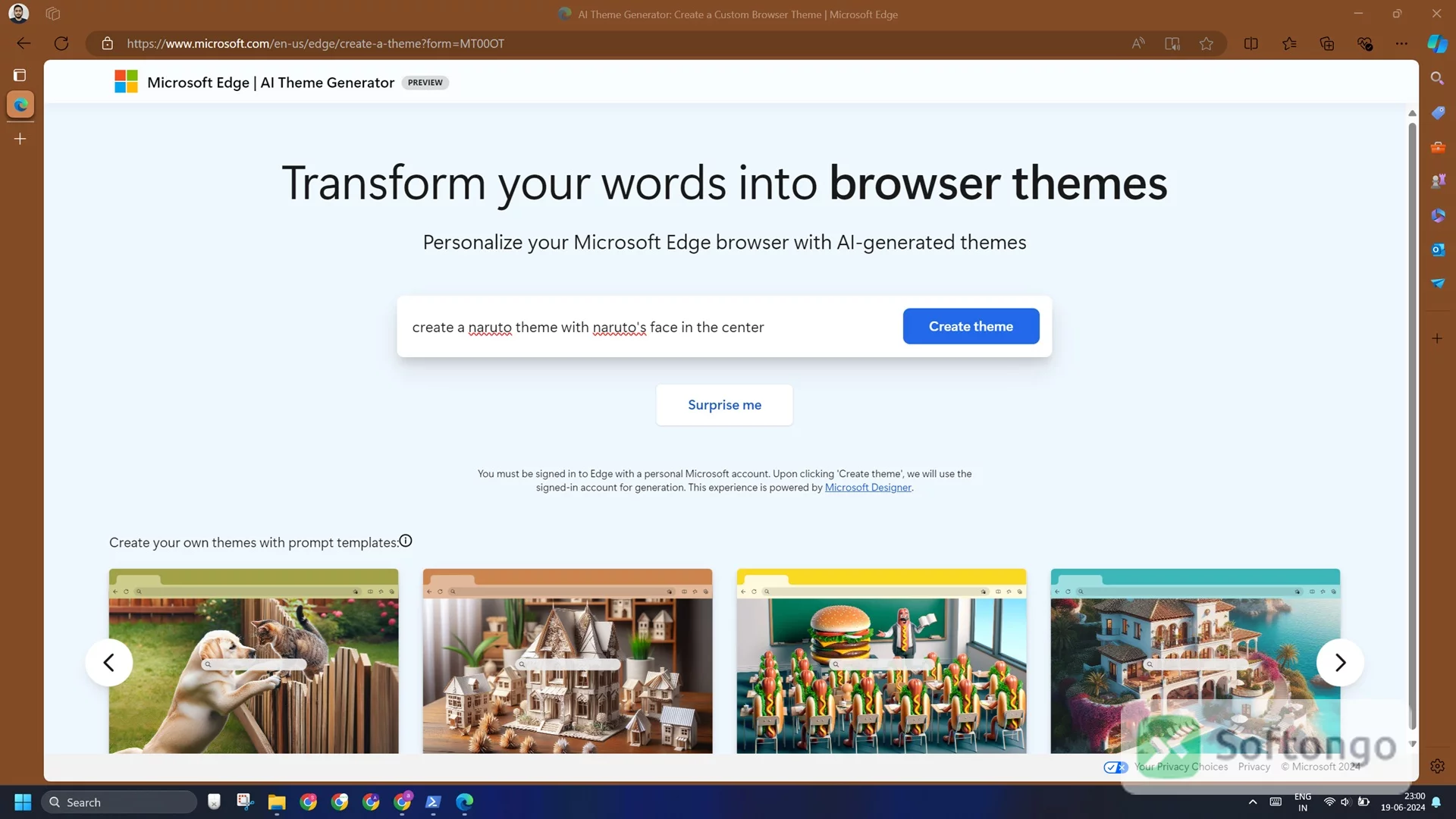The image size is (1456, 819).
Task: Select the AI Theme Generator vertical tab
Action: click(x=20, y=105)
